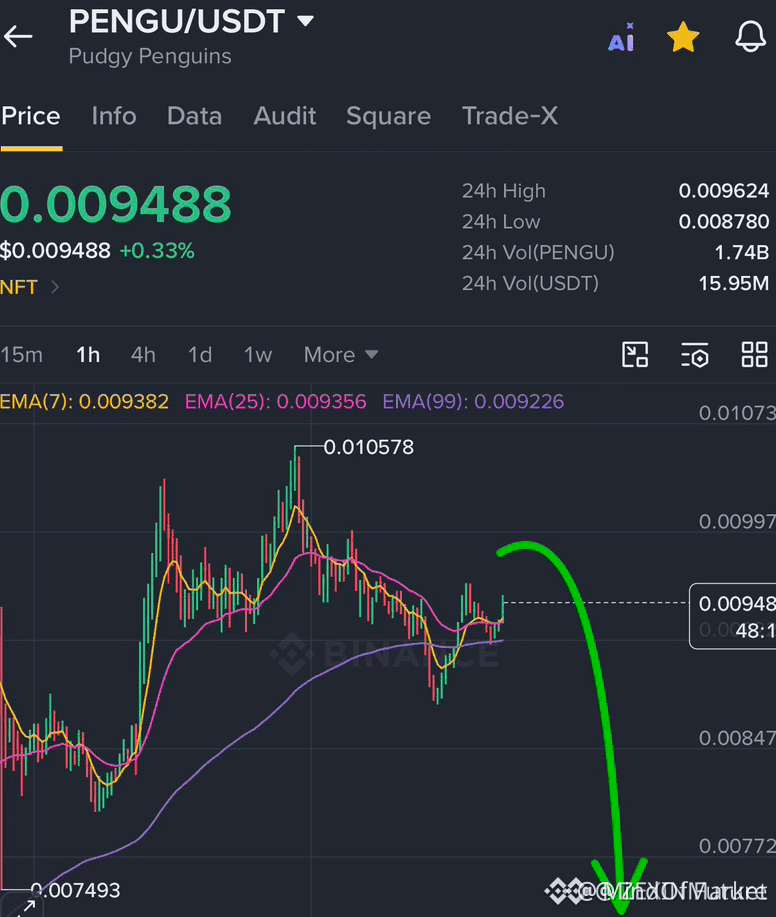Switch to the Data tab

[x=195, y=116]
